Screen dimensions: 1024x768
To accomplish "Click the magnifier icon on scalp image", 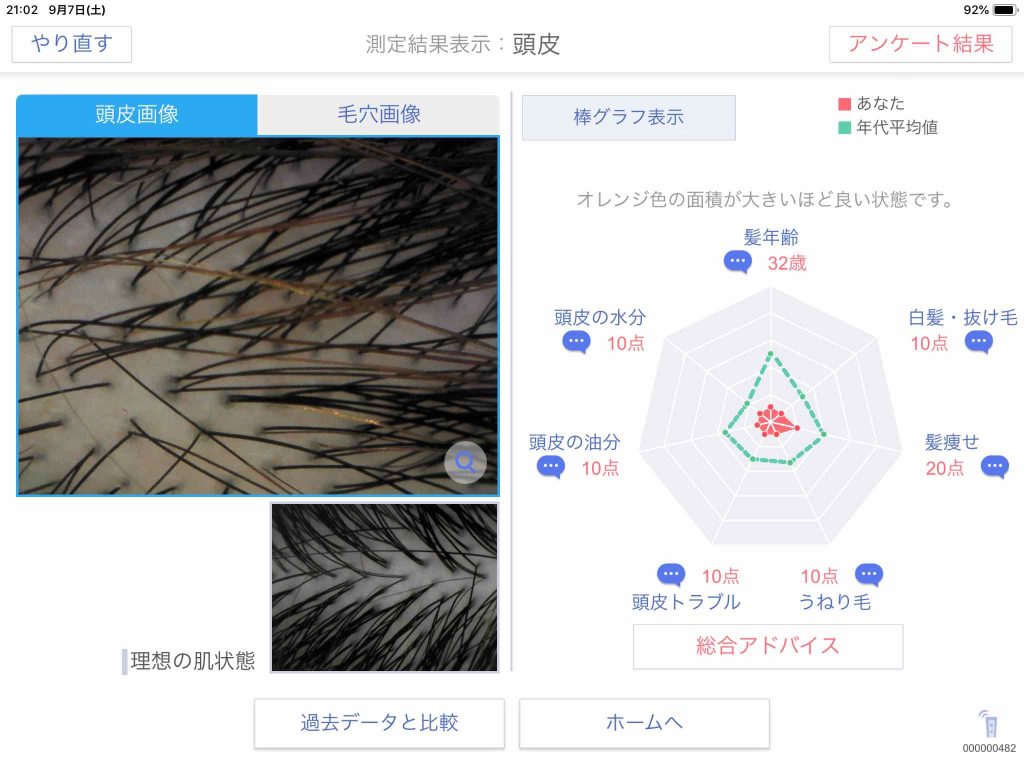I will point(465,462).
